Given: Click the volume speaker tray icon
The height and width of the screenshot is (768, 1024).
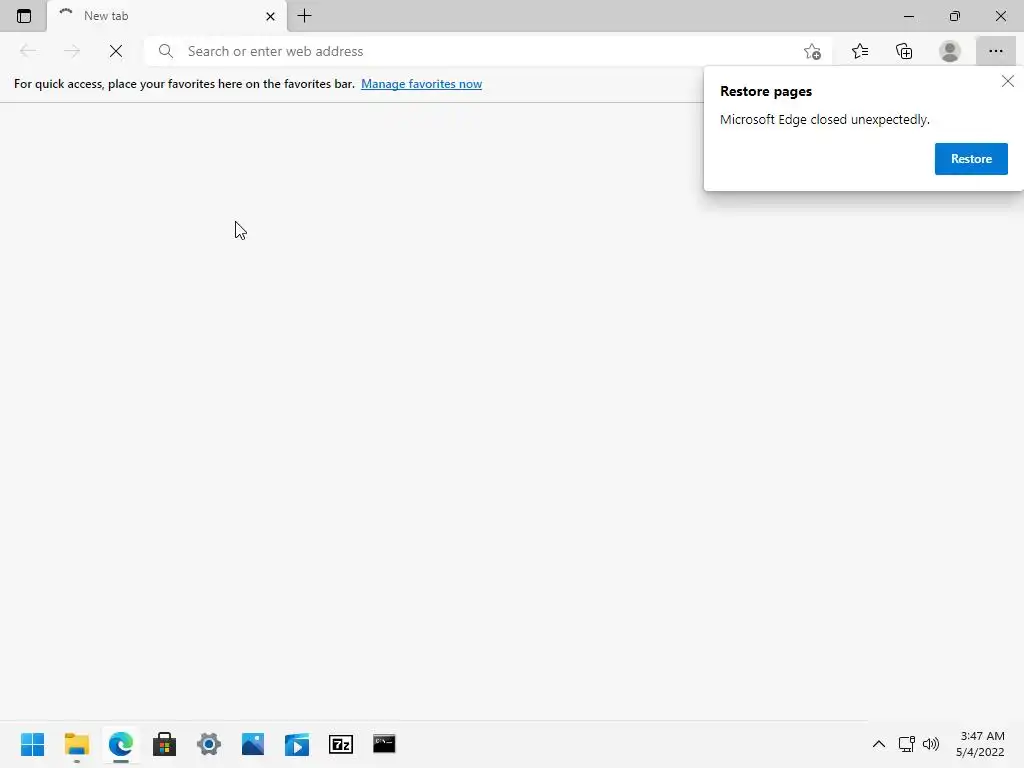Looking at the screenshot, I should (x=931, y=744).
